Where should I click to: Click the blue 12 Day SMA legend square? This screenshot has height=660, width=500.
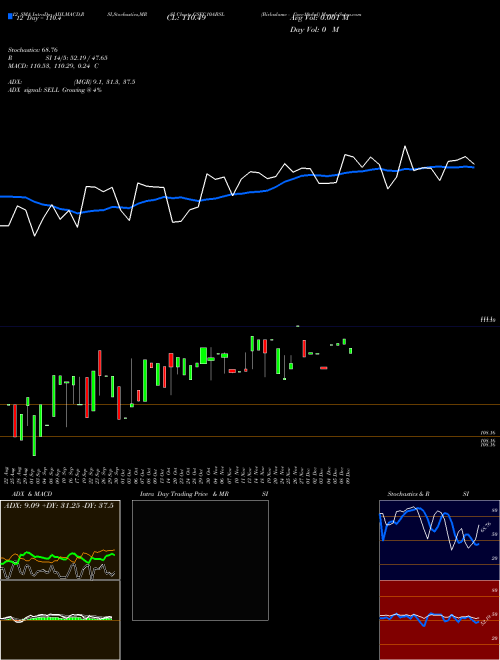point(11,17)
